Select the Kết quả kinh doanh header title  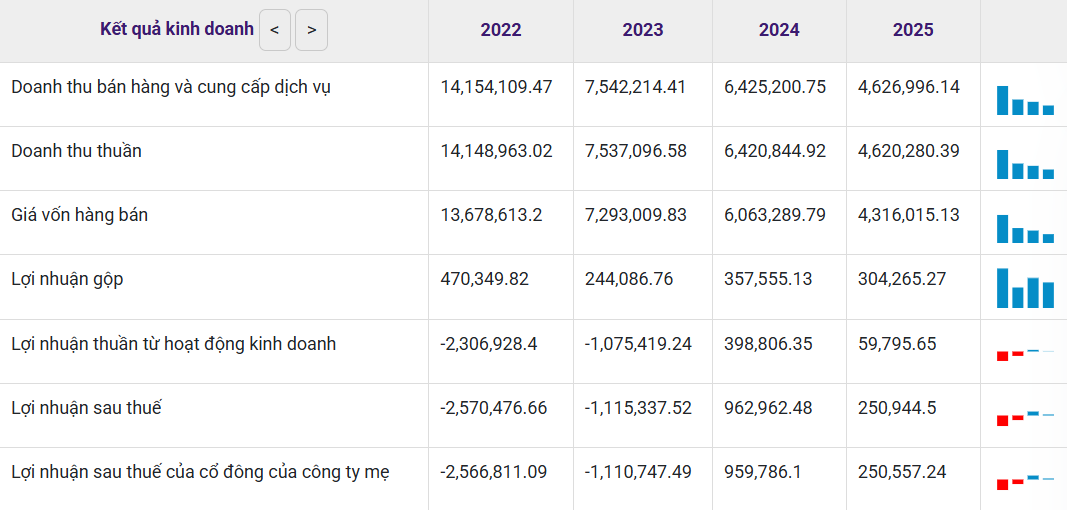tap(177, 29)
